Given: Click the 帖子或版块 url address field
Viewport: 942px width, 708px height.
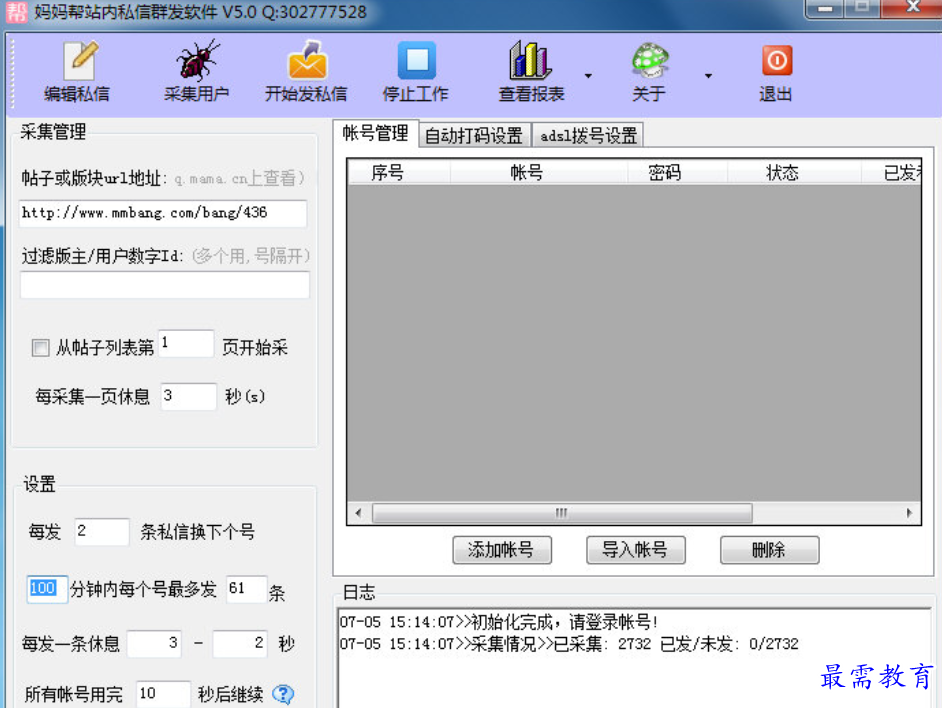Looking at the screenshot, I should pyautogui.click(x=163, y=213).
